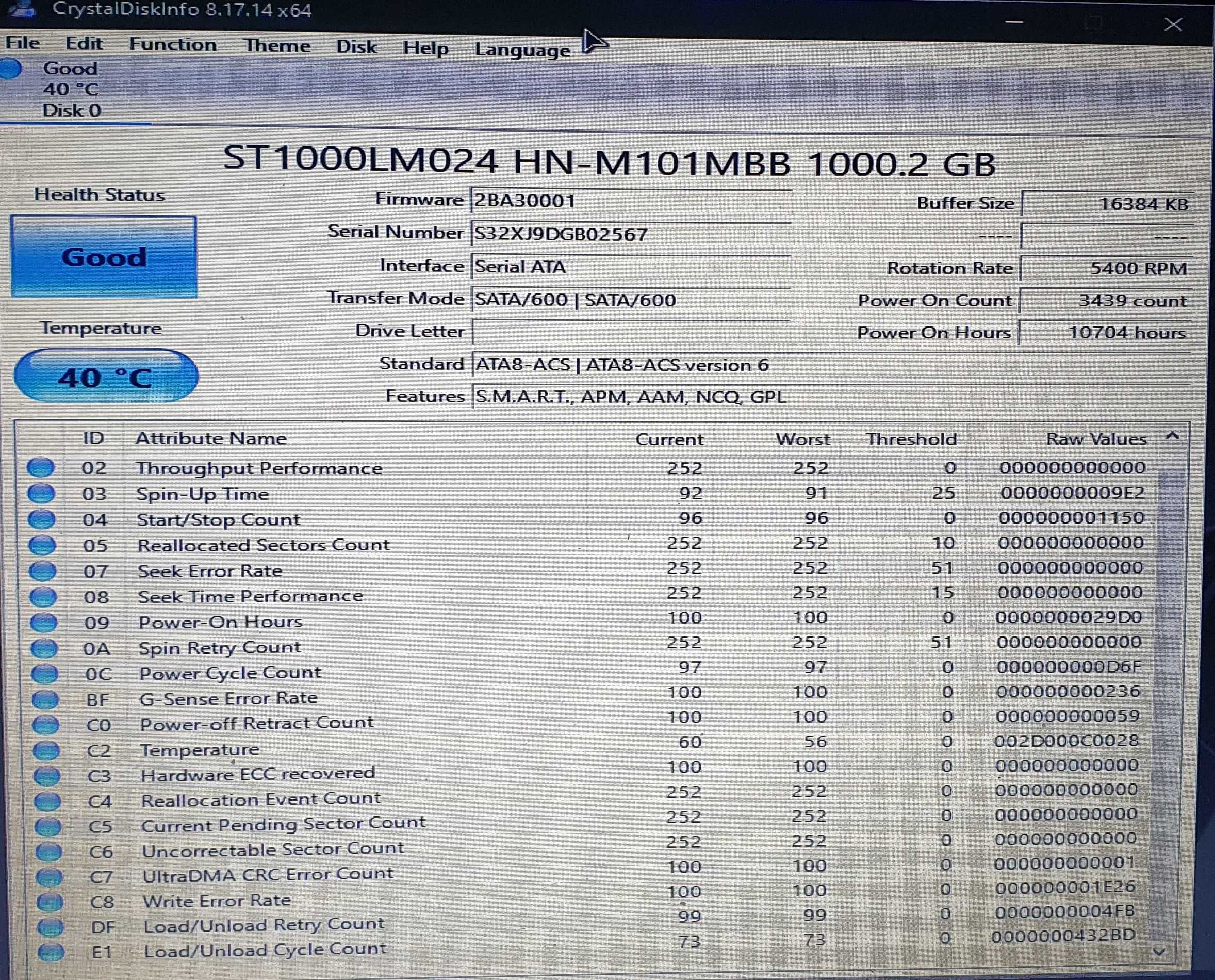This screenshot has width=1215, height=980.
Task: Close the CrystalDiskInfo window
Action: [1173, 24]
